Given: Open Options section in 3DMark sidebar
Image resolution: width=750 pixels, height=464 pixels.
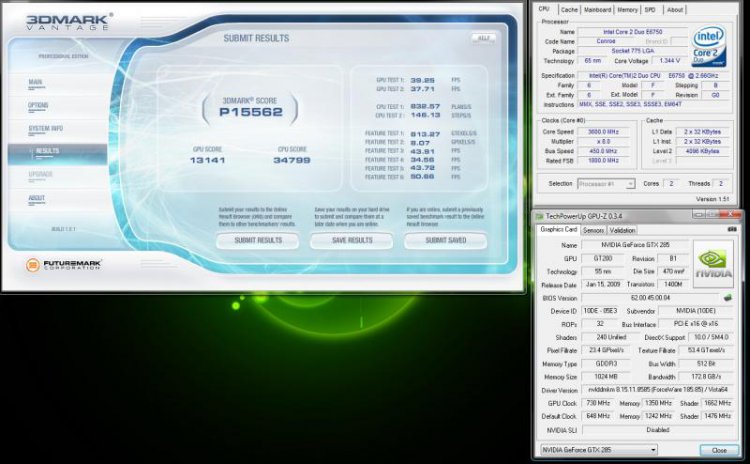Looking at the screenshot, I should pos(38,106).
